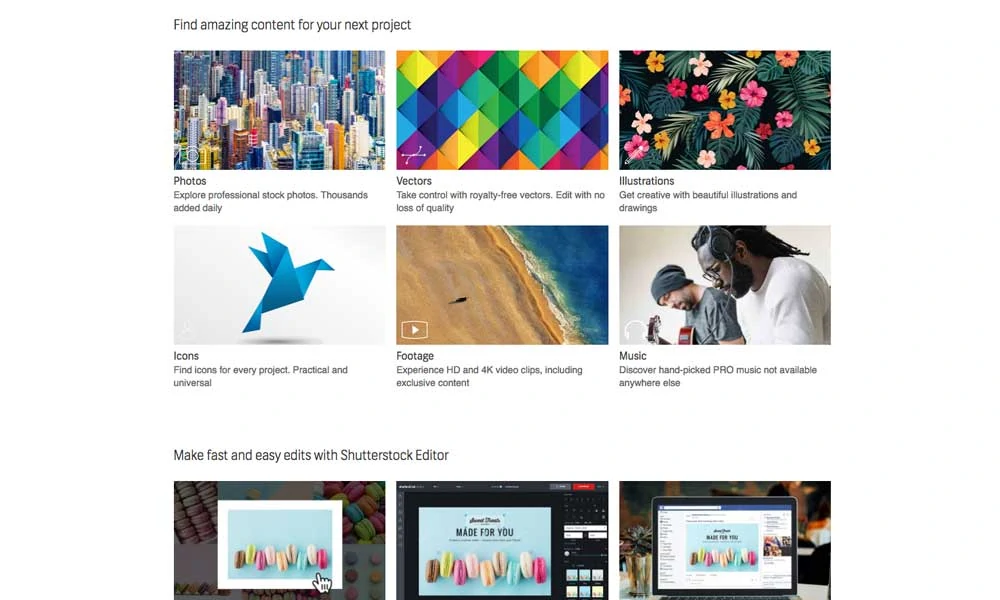This screenshot has height=600, width=1000.
Task: Click the Photos title link
Action: (190, 181)
